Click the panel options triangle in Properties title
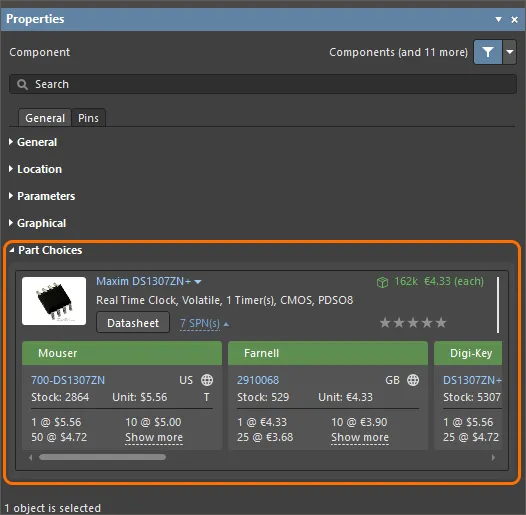The height and width of the screenshot is (515, 526). click(x=498, y=19)
